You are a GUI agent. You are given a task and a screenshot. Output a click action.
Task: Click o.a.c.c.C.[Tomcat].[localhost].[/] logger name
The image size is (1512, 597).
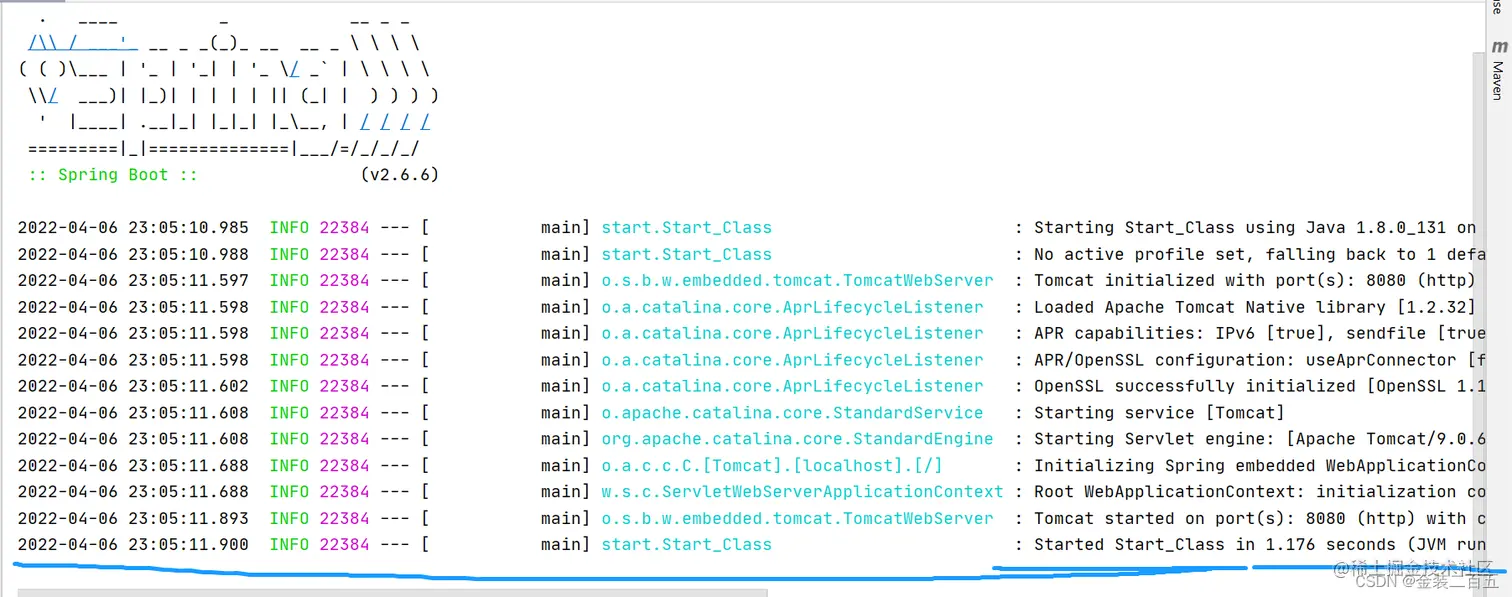point(772,466)
